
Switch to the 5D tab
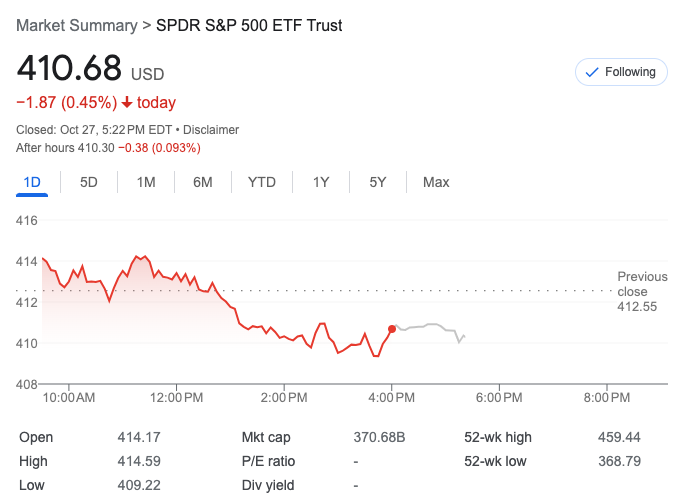click(89, 182)
